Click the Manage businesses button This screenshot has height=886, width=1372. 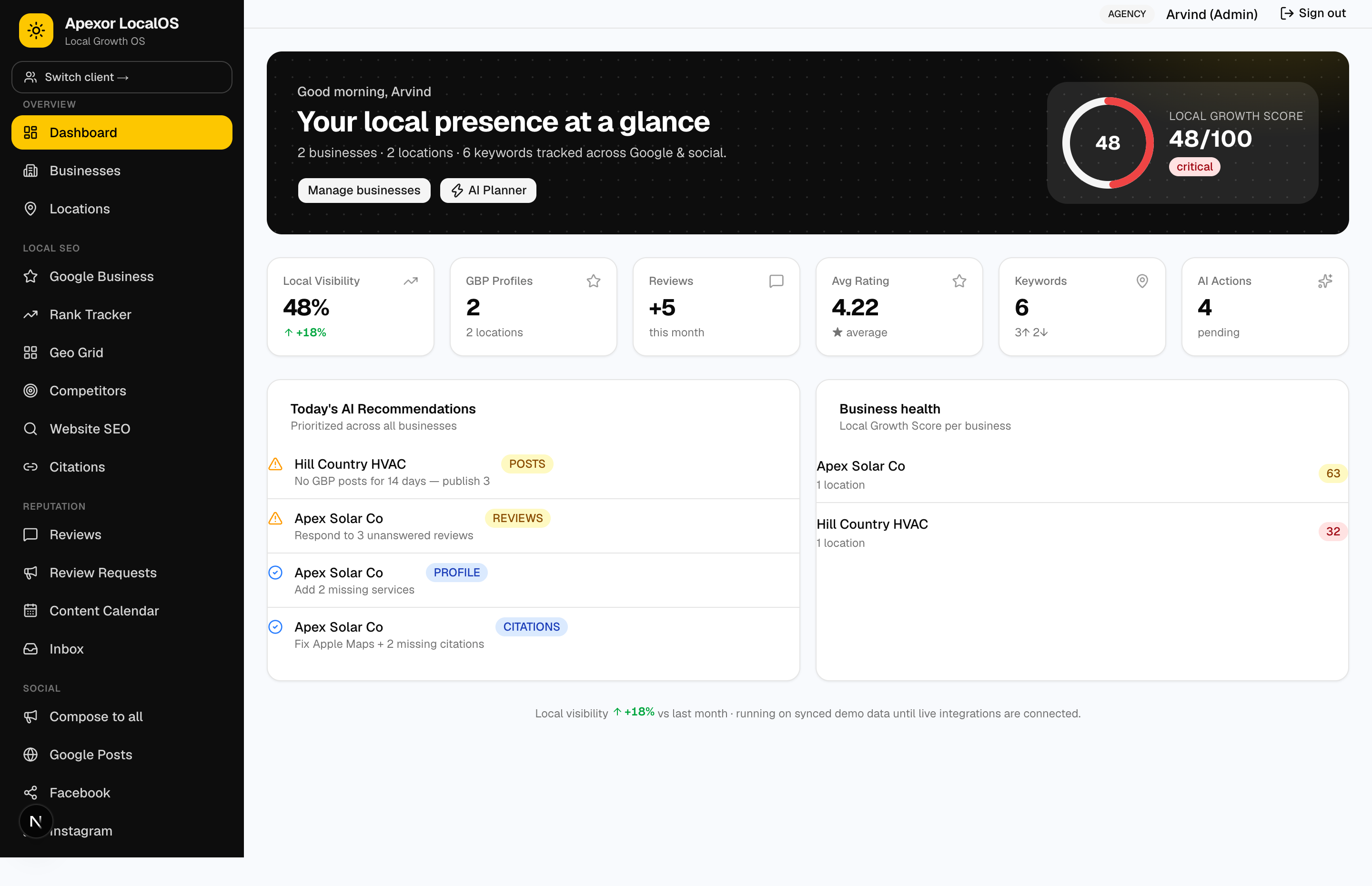(x=363, y=191)
